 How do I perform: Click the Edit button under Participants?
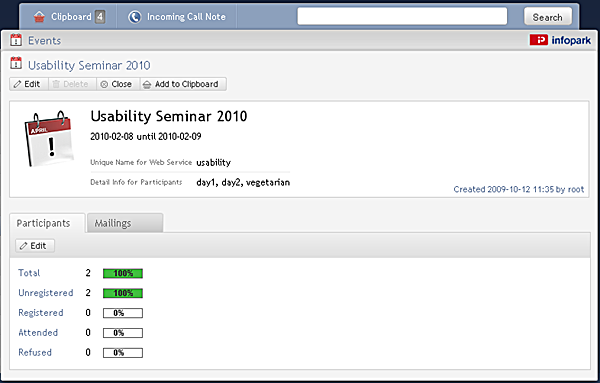pyautogui.click(x=35, y=246)
